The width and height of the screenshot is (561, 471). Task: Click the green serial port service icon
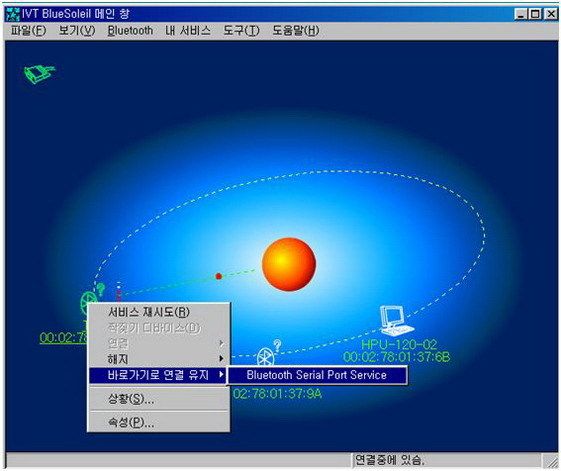pos(39,74)
